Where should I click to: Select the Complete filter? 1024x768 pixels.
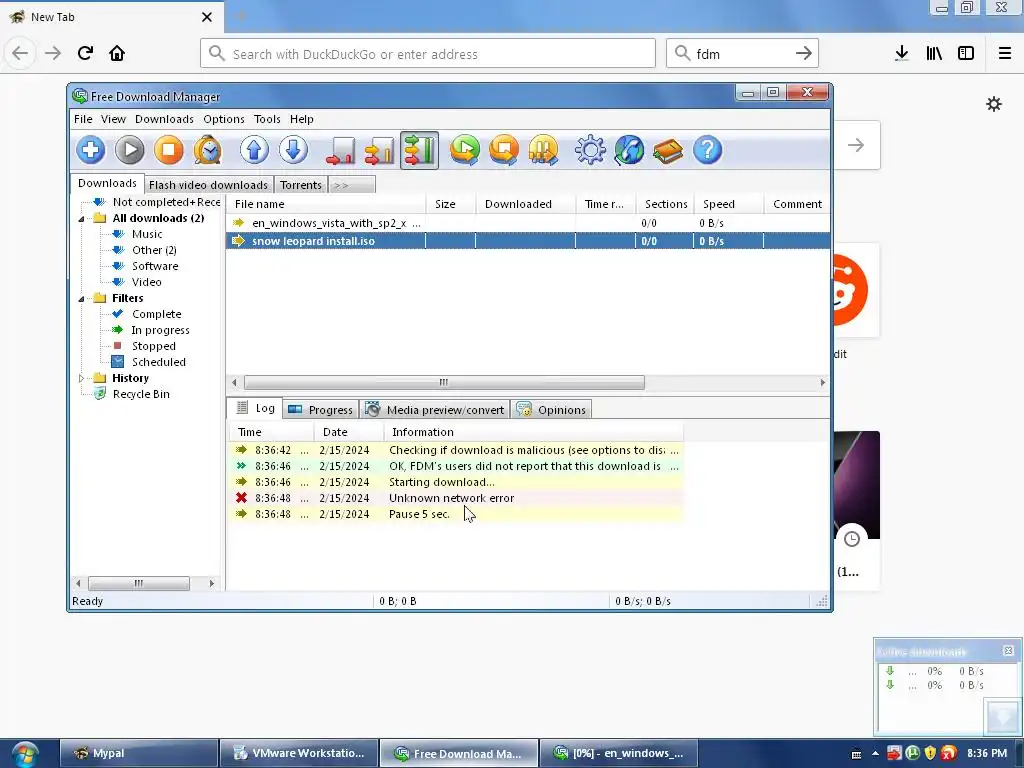tap(156, 314)
